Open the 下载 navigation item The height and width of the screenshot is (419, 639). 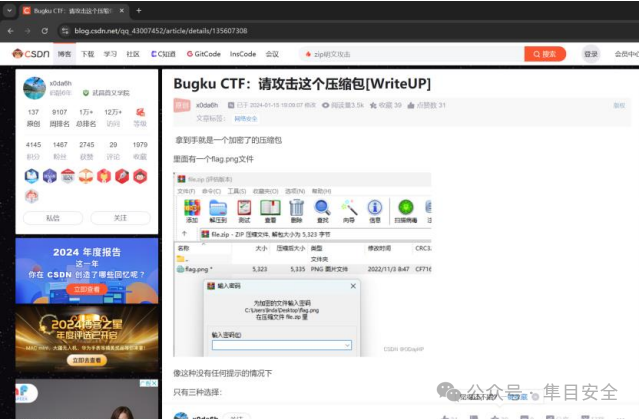88,54
